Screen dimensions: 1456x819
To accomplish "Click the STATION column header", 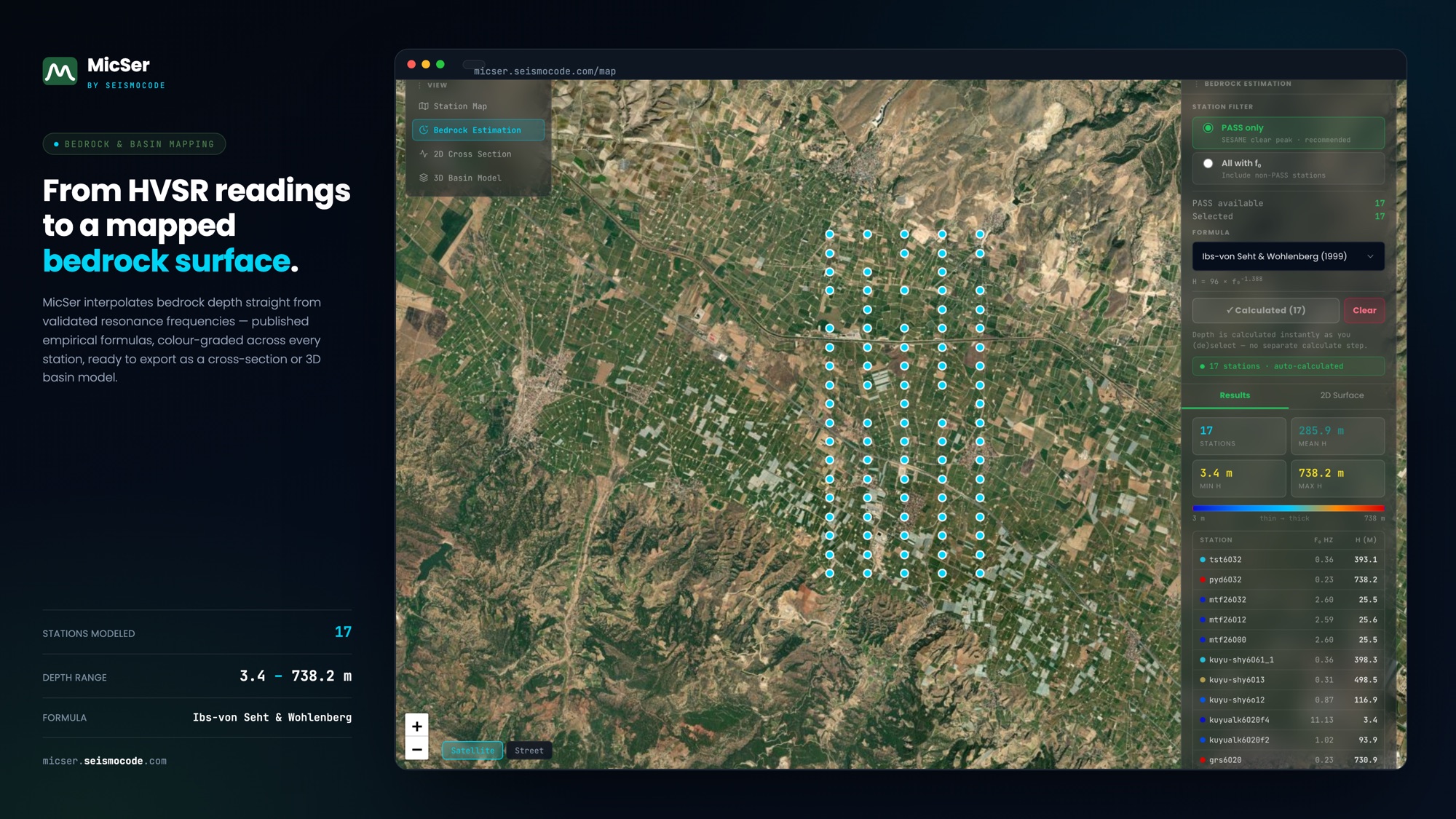I will point(1216,540).
